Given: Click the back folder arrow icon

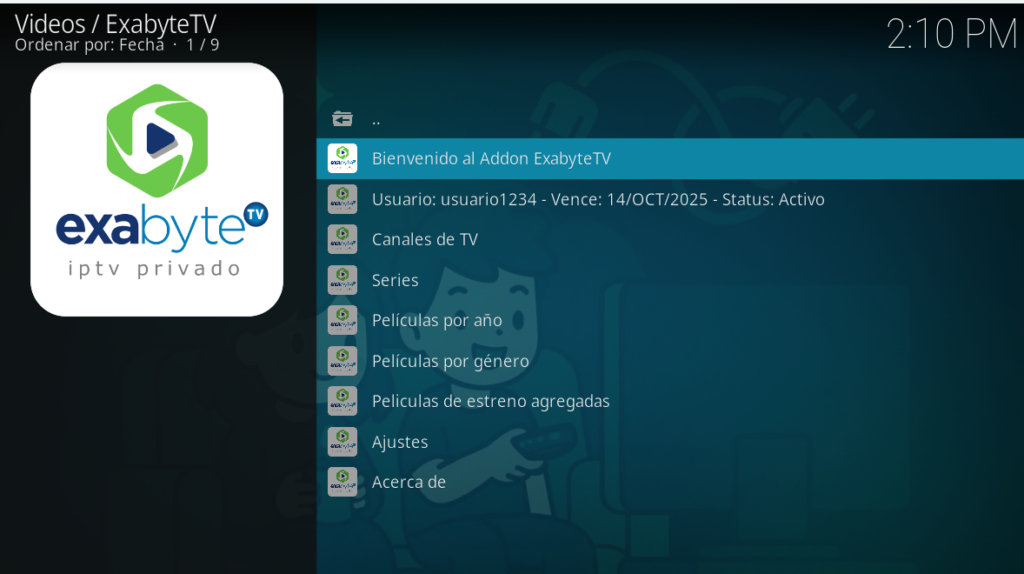Looking at the screenshot, I should tap(342, 119).
